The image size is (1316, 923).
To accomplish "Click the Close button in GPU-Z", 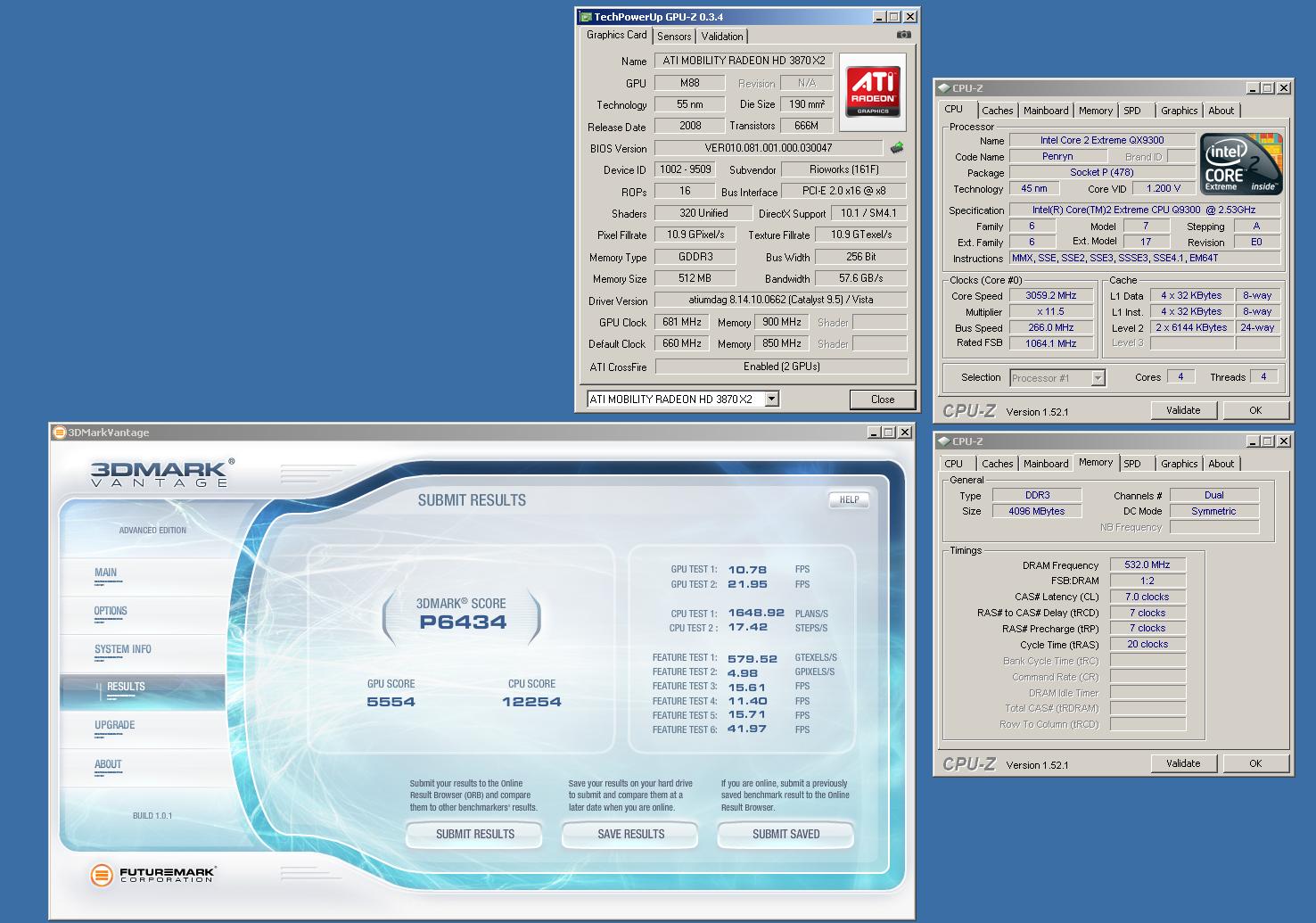I will [883, 400].
